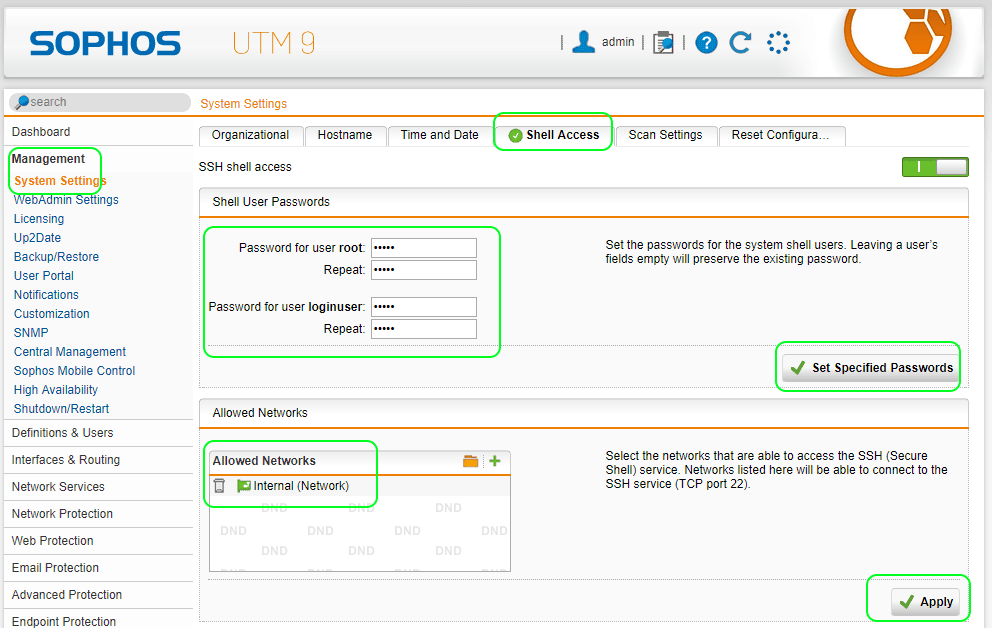Open the Licensing link
This screenshot has width=992, height=628.
point(39,219)
